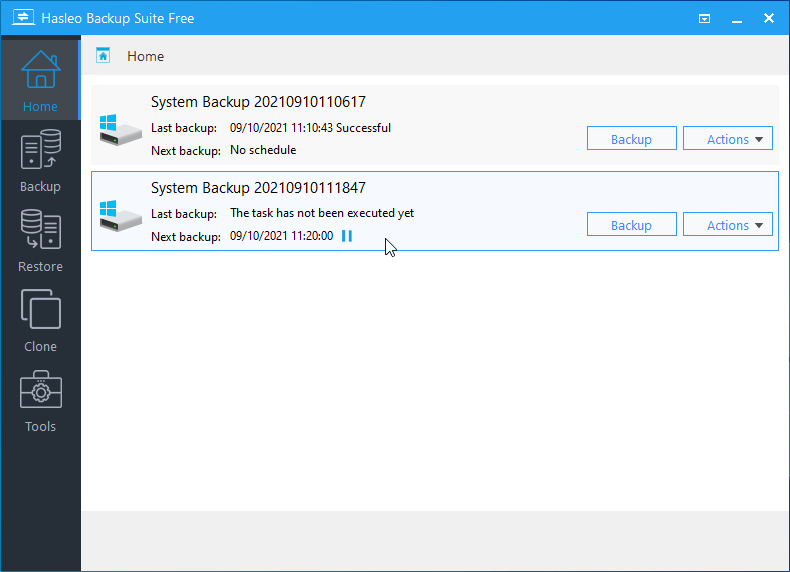Expand Actions for System Backup 20210910111847
This screenshot has width=790, height=572.
pos(727,225)
